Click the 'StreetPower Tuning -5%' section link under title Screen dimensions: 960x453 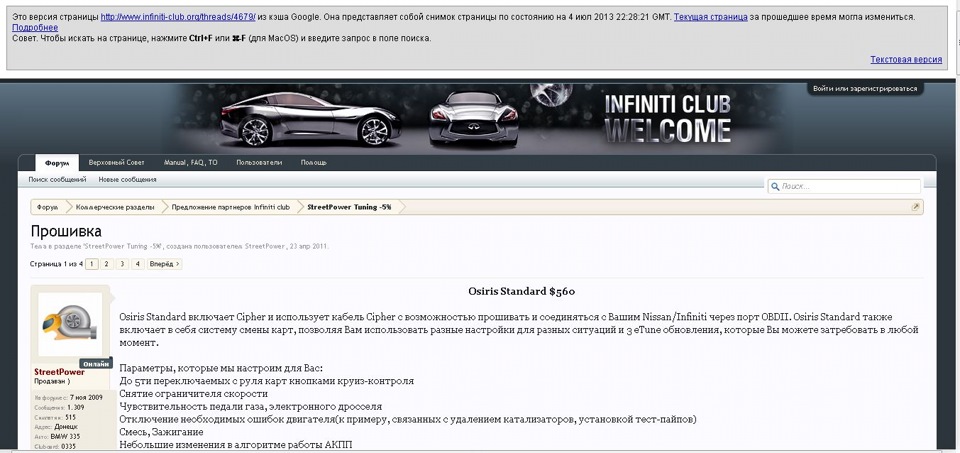click(121, 247)
